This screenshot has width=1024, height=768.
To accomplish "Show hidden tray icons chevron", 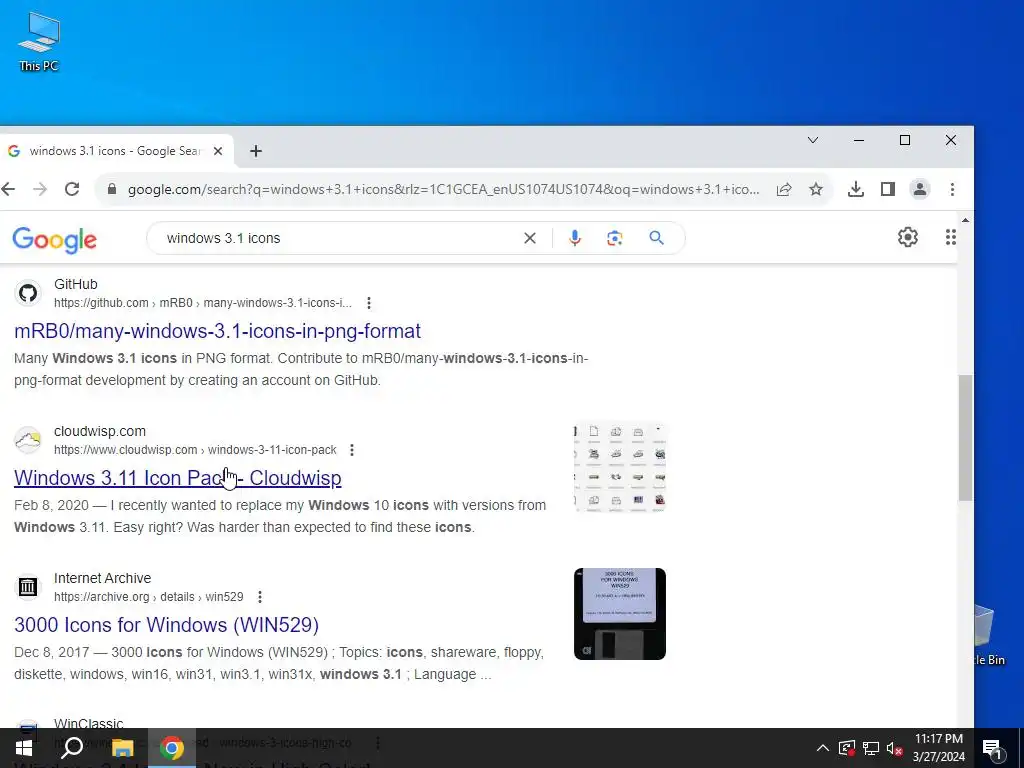I will 823,748.
